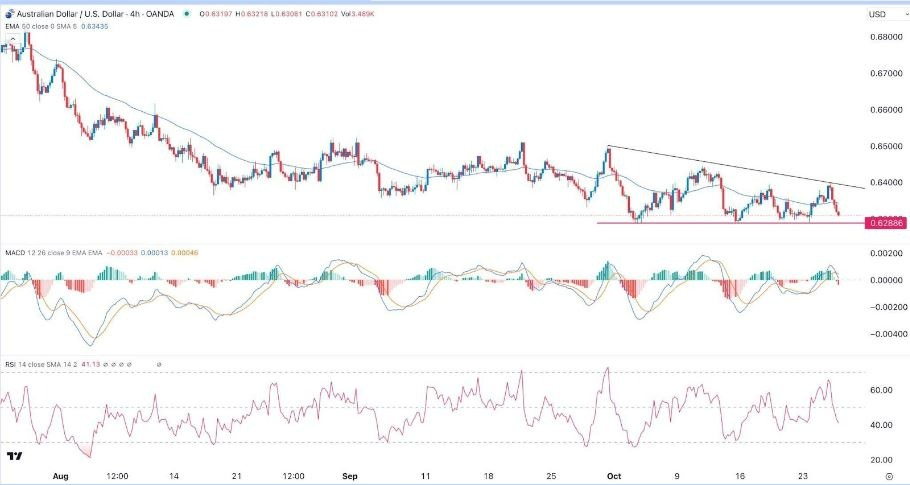910x485 pixels.
Task: Click the green market status dot
Action: (x=186, y=14)
